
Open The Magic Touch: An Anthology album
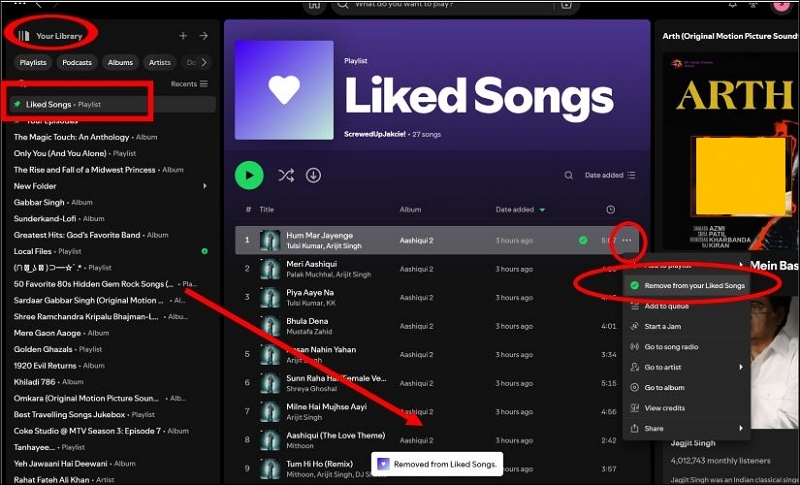pos(85,137)
